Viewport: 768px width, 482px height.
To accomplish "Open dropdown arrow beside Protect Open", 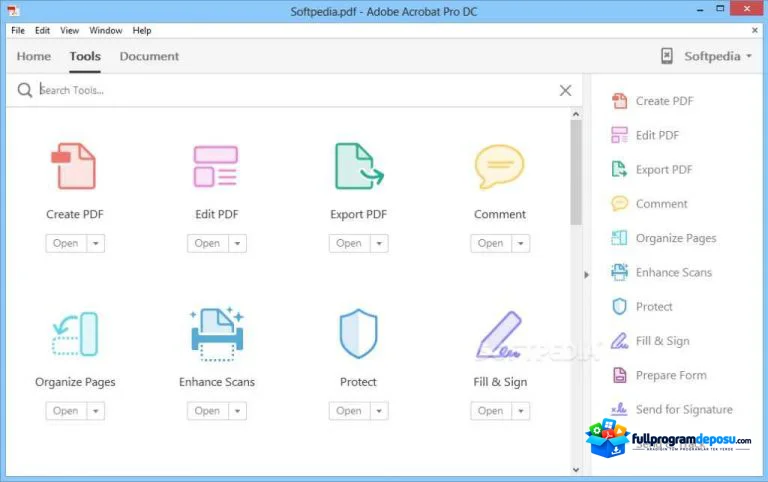I will (x=379, y=411).
